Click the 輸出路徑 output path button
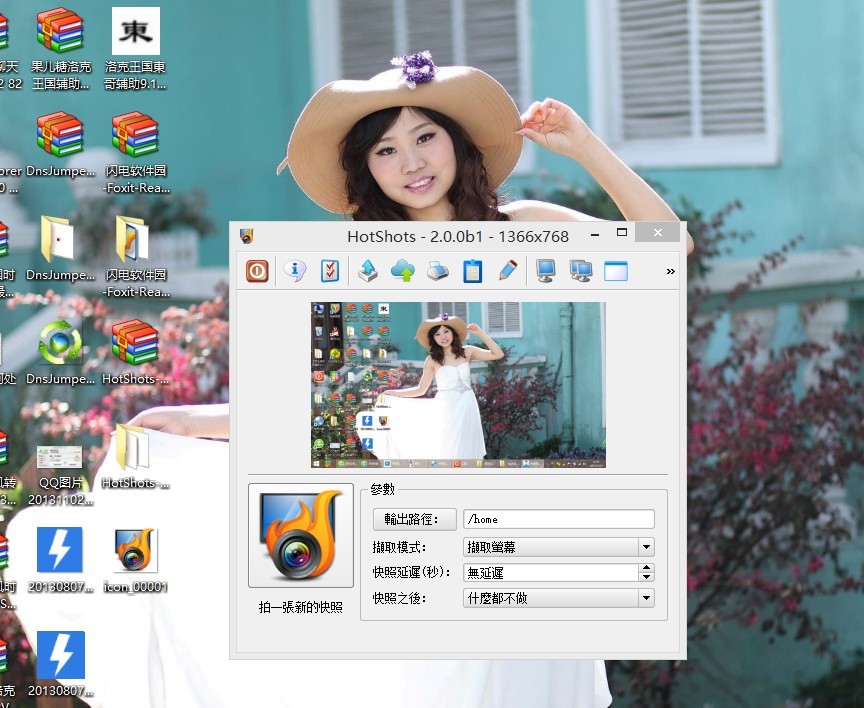 (414, 519)
